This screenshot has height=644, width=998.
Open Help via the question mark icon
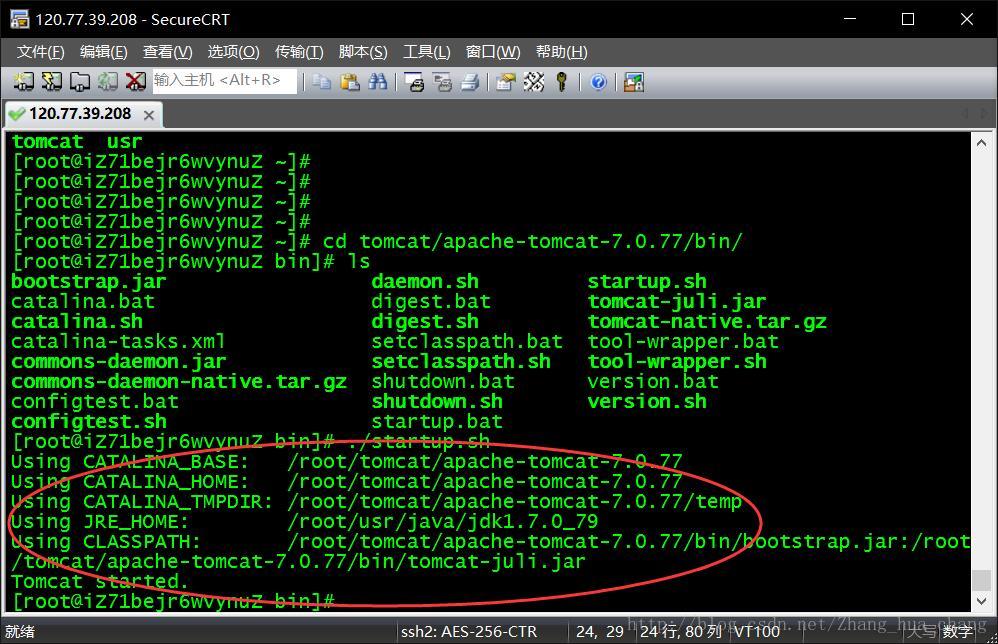[x=598, y=81]
